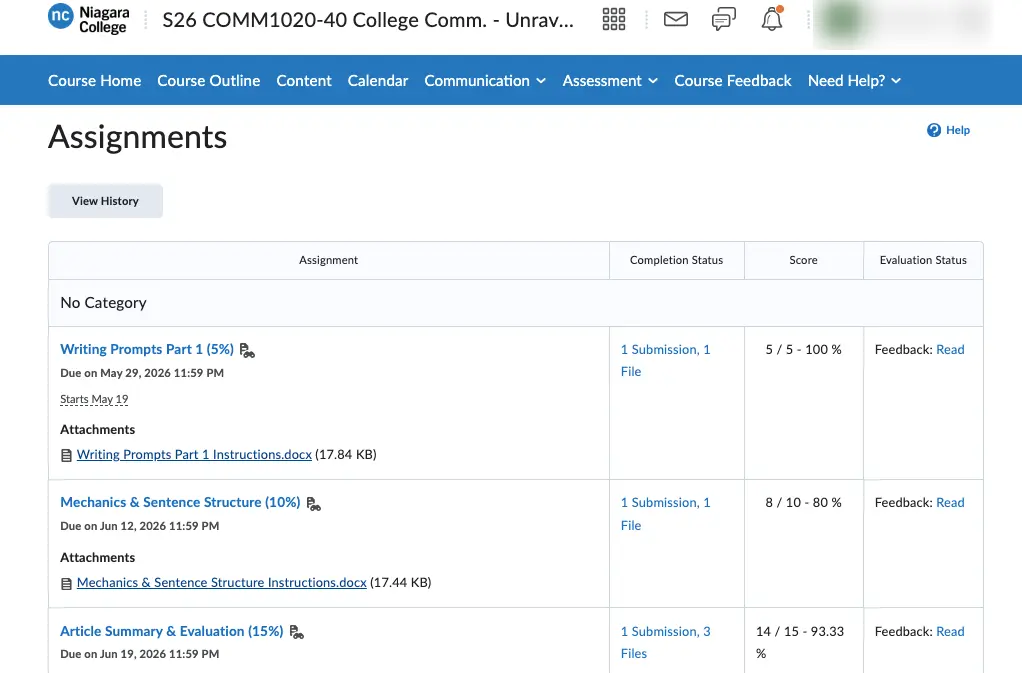Open Article Summary & Evaluation (15%) assignment
Viewport: 1022px width, 673px height.
(x=171, y=631)
